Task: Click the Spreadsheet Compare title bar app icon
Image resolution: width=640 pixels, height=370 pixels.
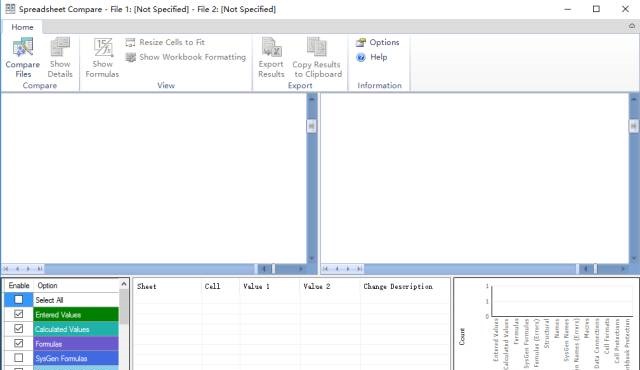Action: [x=10, y=9]
